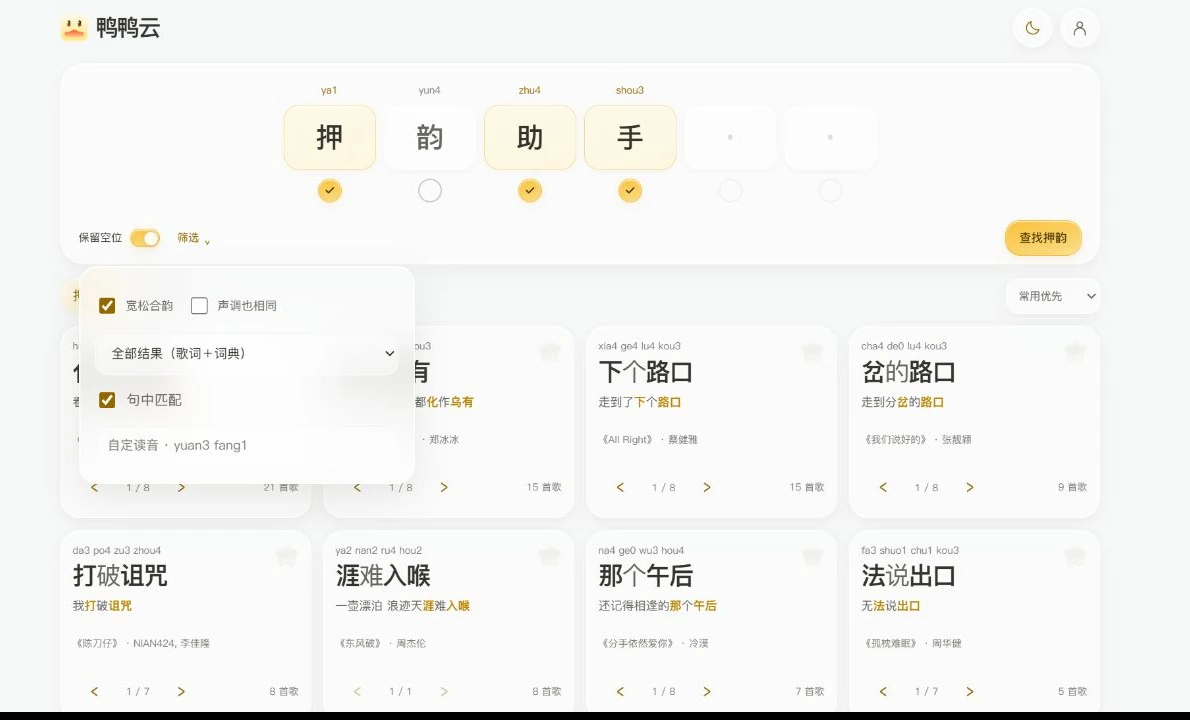This screenshot has width=1190, height=720.
Task: Favorite the 那个午后 card
Action: 812,556
